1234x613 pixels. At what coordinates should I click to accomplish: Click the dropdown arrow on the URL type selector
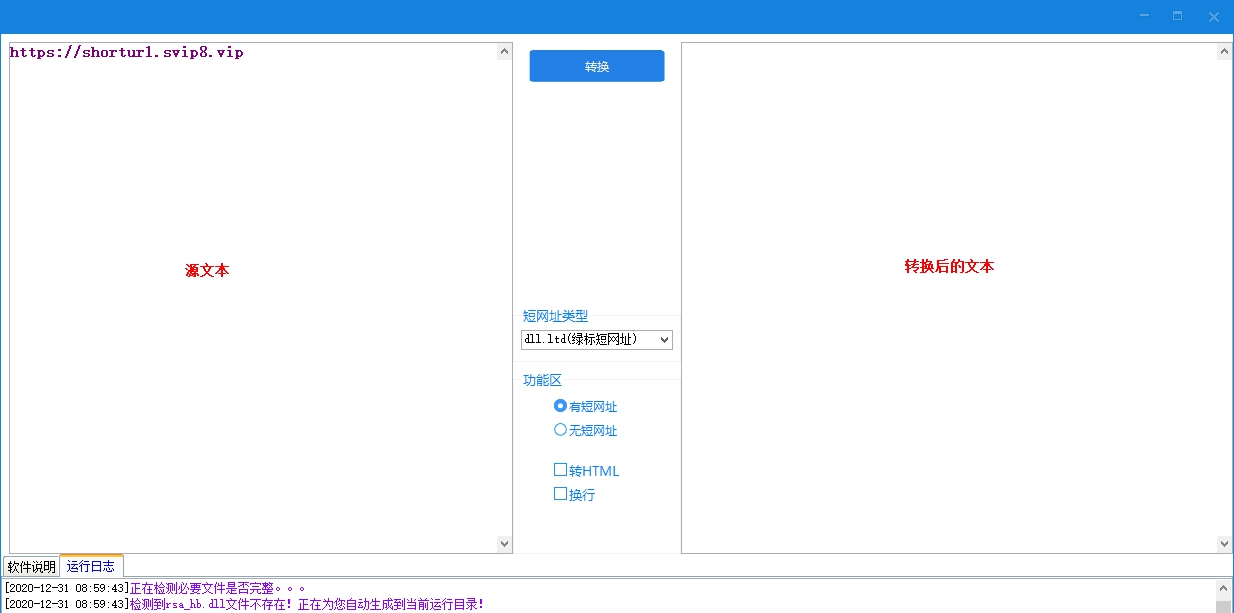click(x=663, y=339)
